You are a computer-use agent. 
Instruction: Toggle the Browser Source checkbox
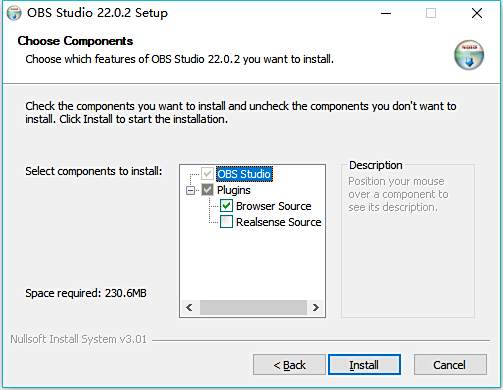[x=226, y=206]
